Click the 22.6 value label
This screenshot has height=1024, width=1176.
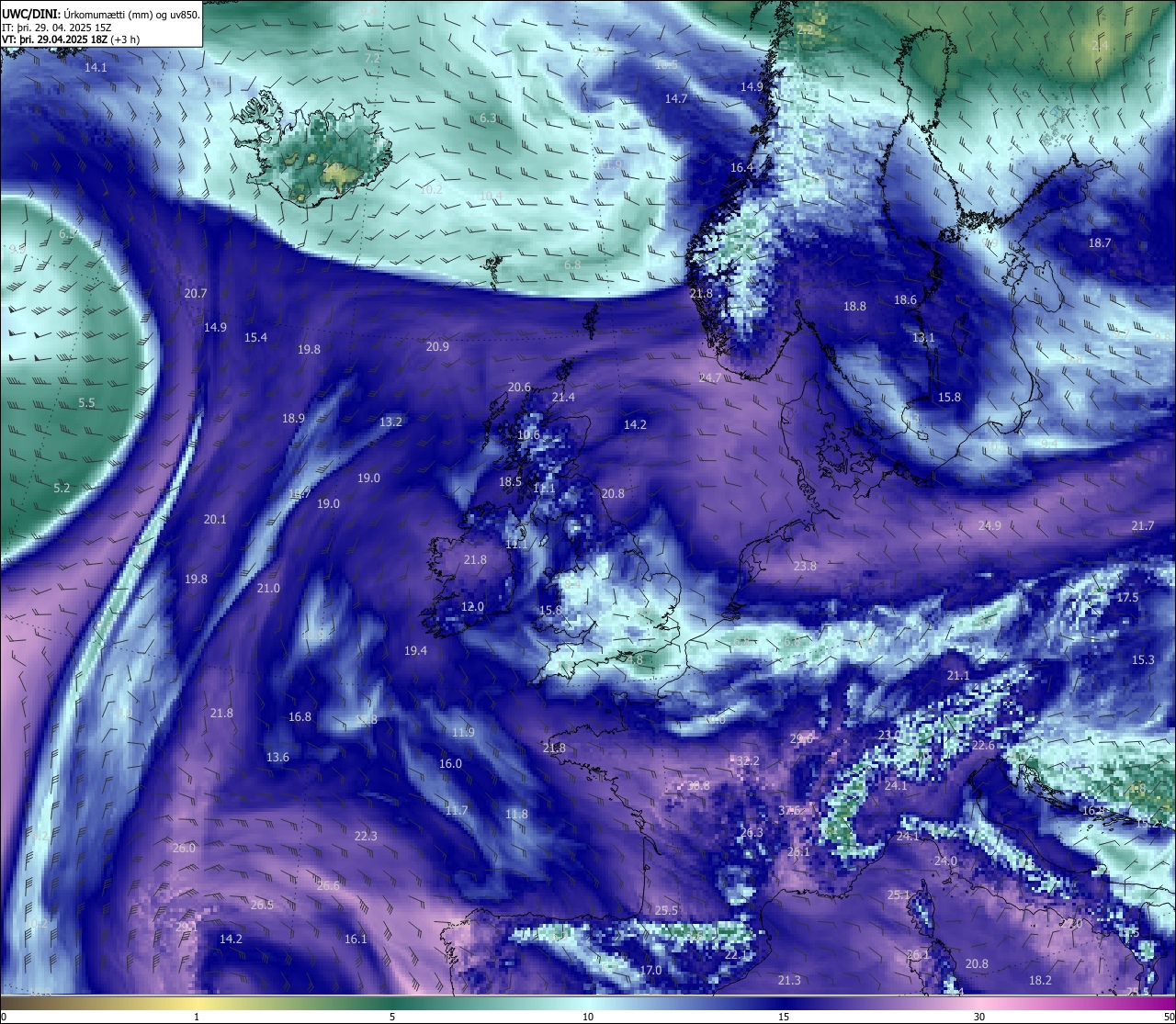coord(983,746)
